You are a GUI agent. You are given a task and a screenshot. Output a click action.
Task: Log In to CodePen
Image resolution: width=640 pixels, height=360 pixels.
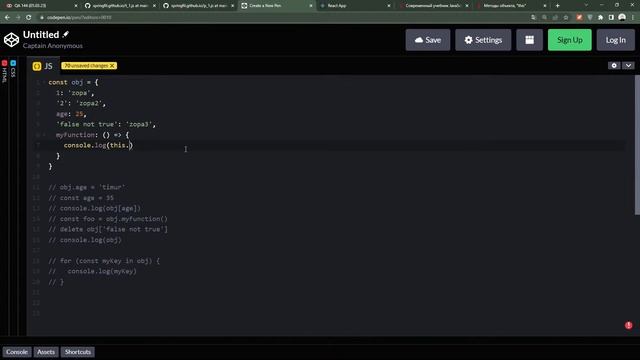[x=616, y=40]
